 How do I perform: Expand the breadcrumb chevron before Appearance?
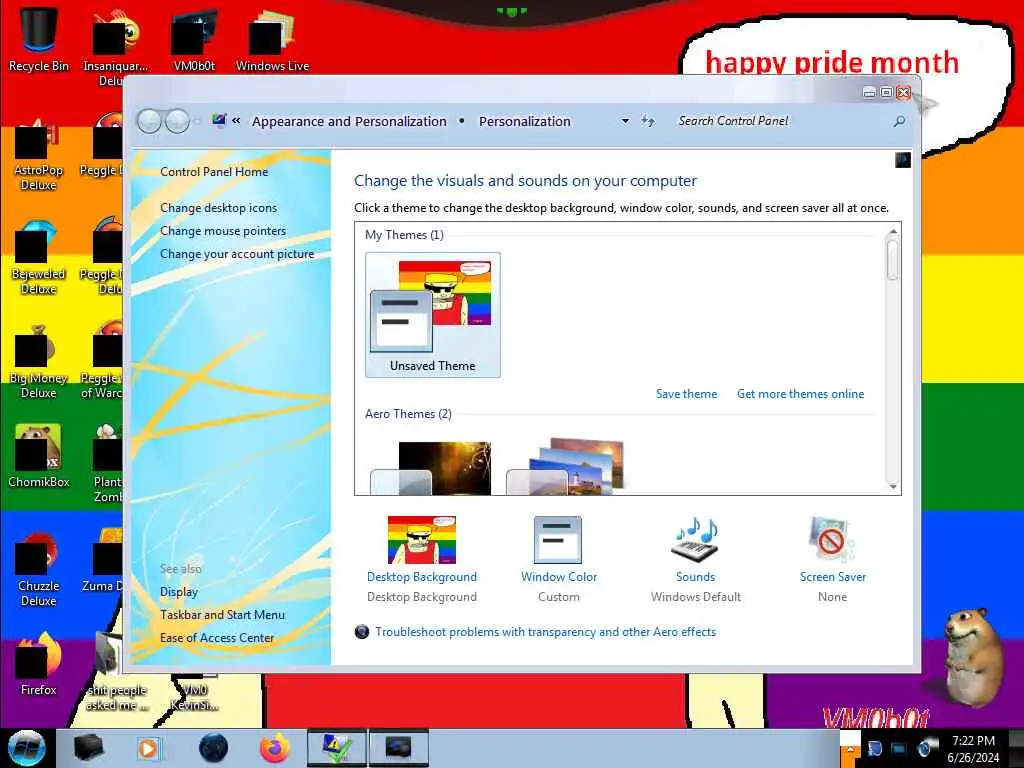click(x=236, y=121)
